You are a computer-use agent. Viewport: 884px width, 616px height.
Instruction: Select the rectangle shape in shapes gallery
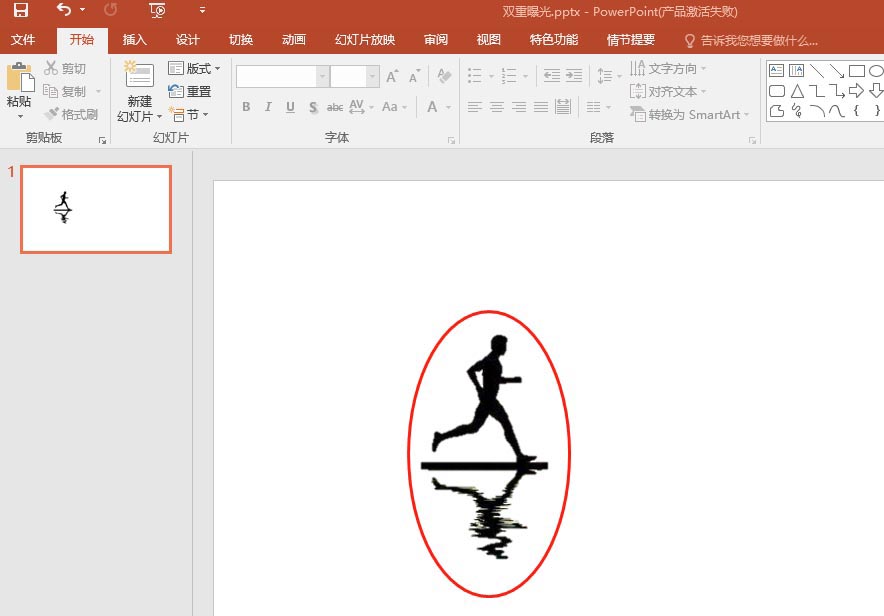coord(857,70)
